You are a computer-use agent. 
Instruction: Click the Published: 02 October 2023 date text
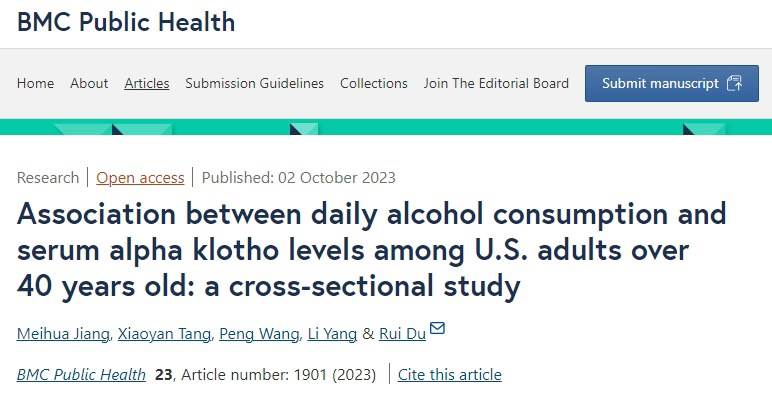pyautogui.click(x=299, y=177)
